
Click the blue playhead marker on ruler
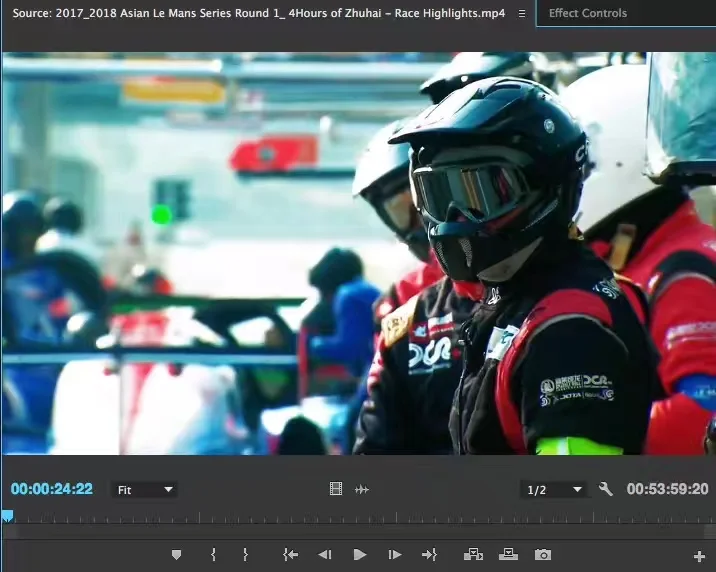coord(7,516)
